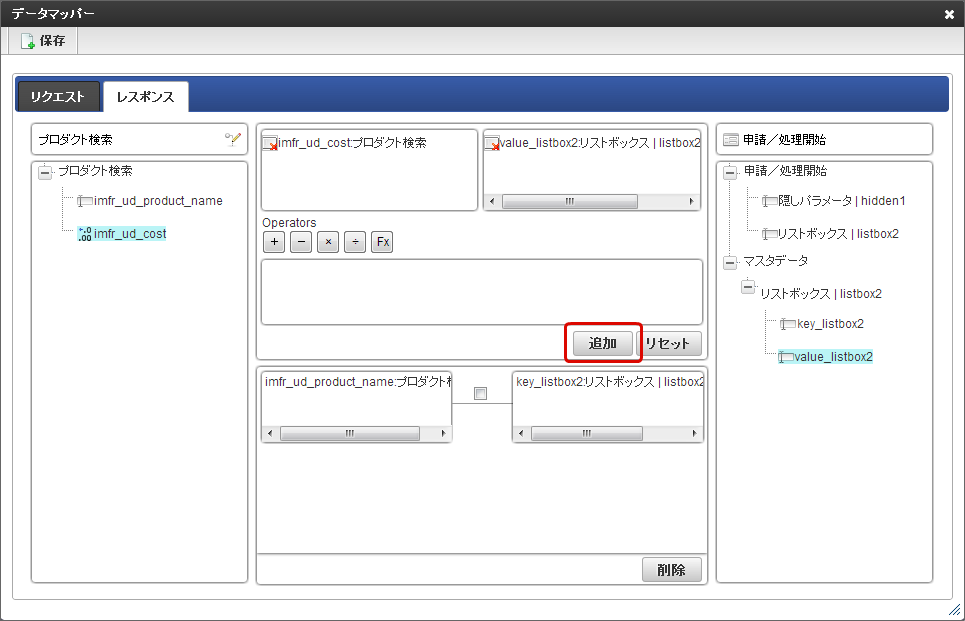
Task: Click imfr_ud_cost:プロダクト検索 mapping source text
Action: 352,143
